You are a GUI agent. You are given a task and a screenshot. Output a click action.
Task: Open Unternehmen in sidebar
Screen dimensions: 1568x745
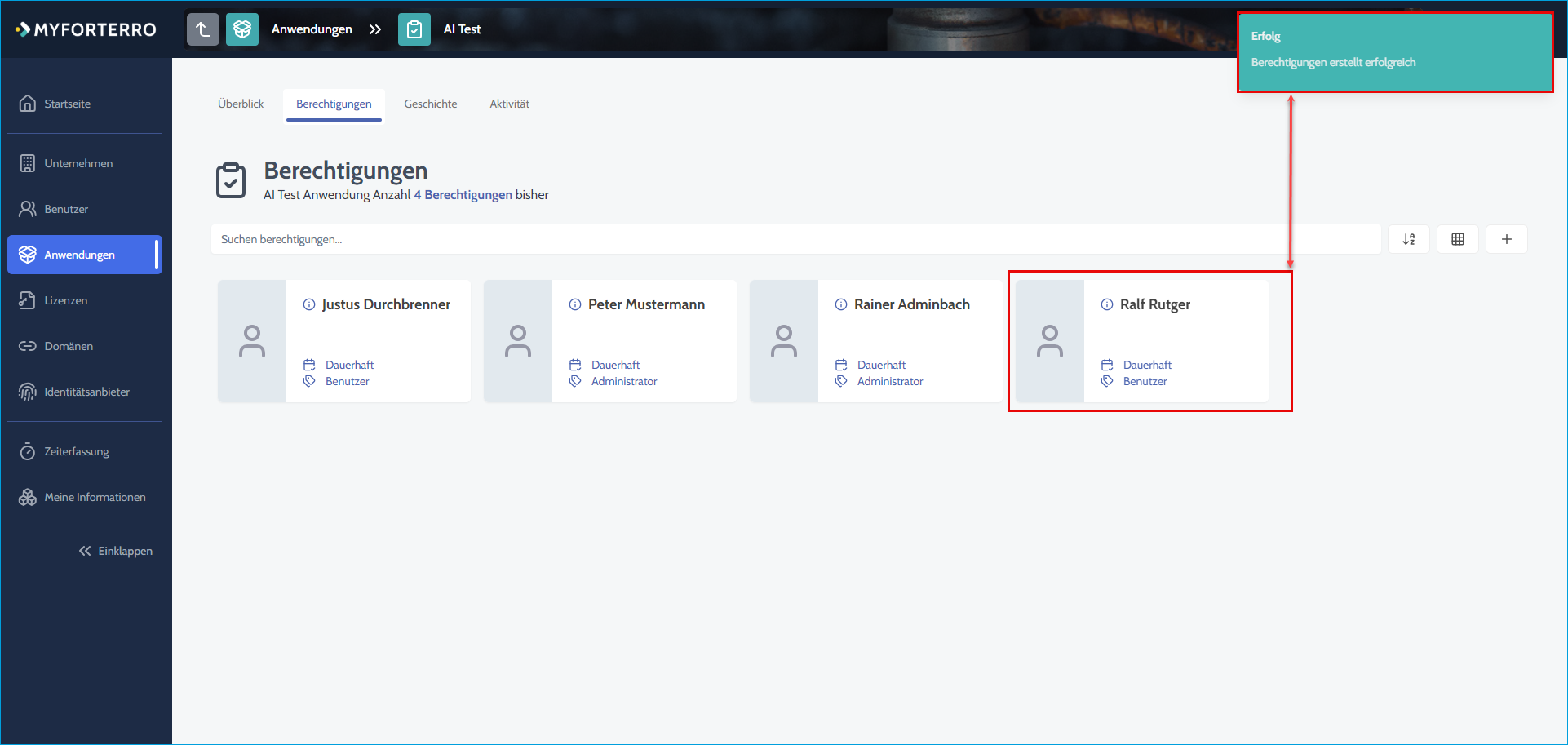pyautogui.click(x=85, y=163)
